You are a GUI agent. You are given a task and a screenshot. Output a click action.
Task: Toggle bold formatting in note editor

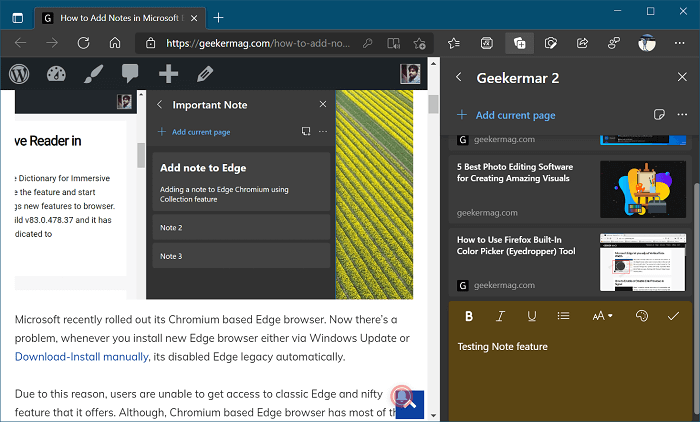469,316
